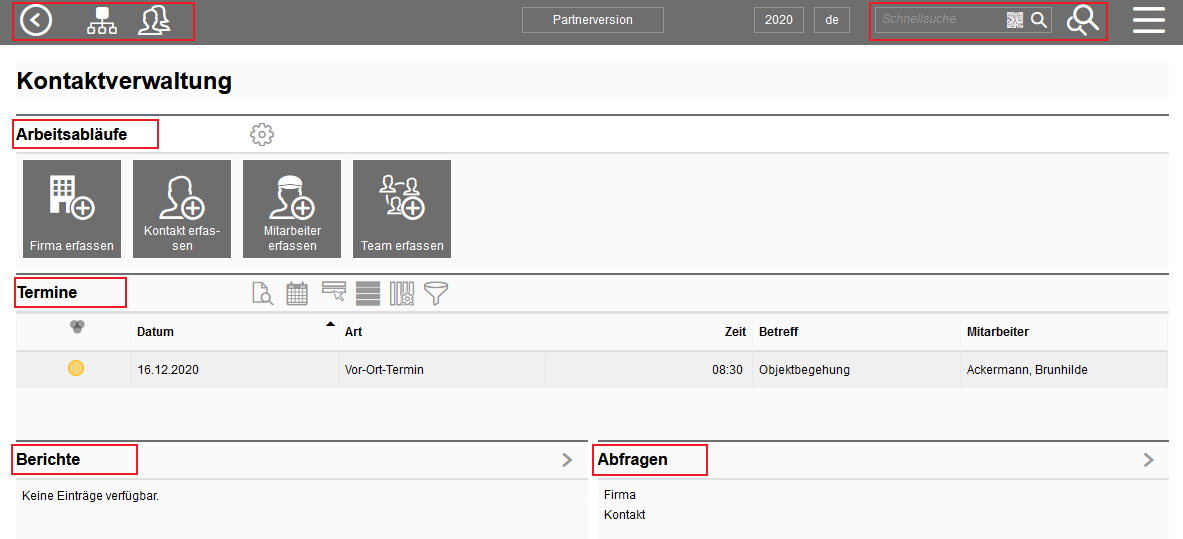Screen dimensions: 1183x539
Task: Click the QR code icon in Schnellsuche
Action: 1015,20
